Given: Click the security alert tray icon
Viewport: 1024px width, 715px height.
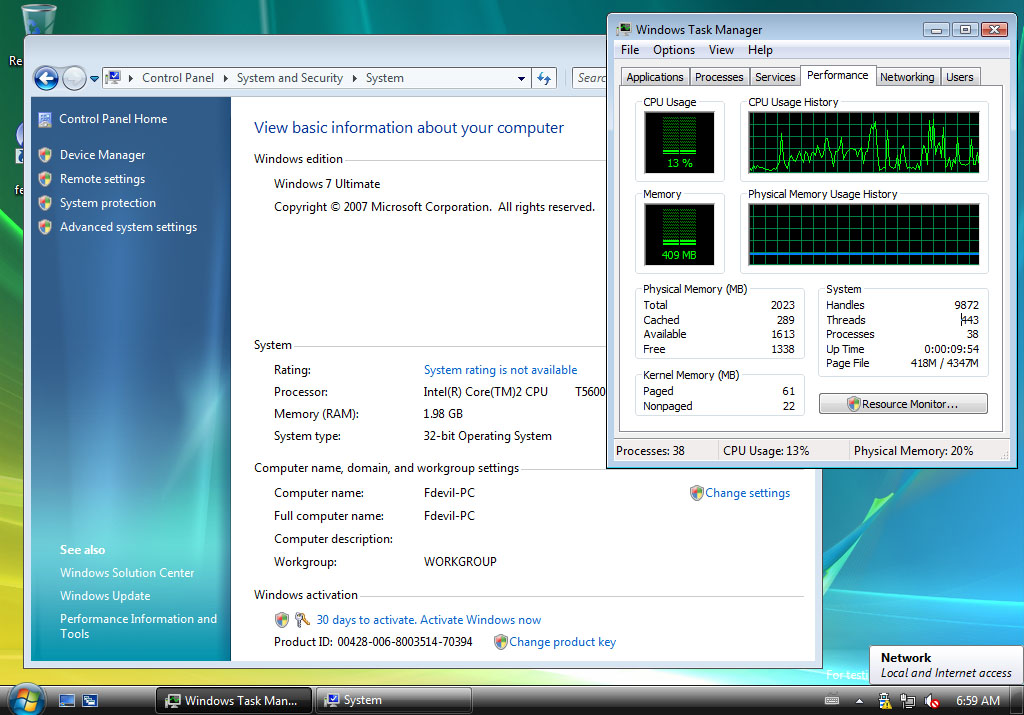Looking at the screenshot, I should pos(884,701).
